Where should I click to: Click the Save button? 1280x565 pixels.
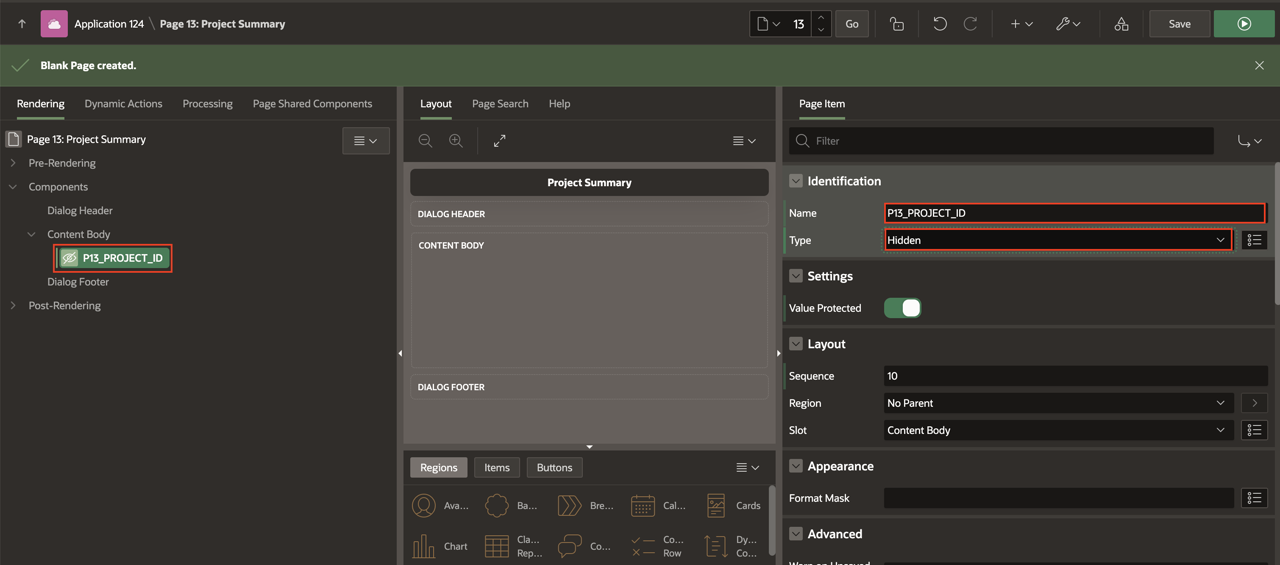click(x=1179, y=24)
